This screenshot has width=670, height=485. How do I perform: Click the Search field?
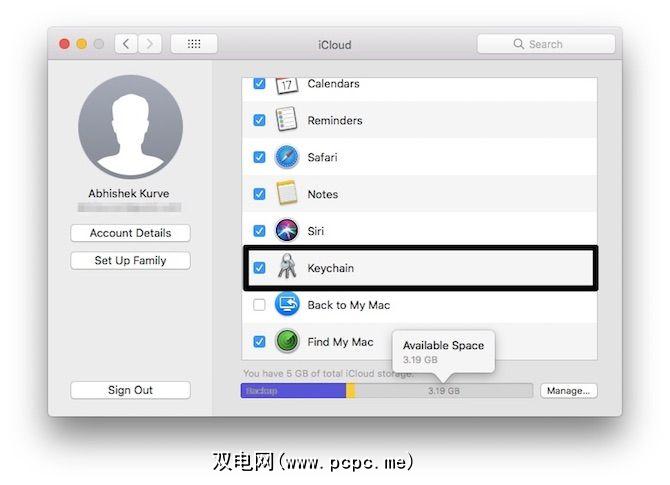click(x=546, y=44)
